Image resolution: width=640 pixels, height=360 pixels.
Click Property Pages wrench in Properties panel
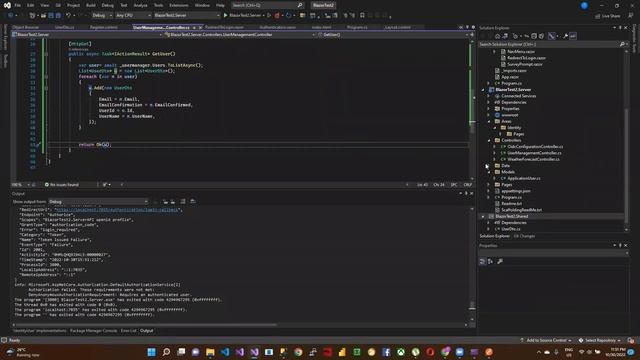pos(500,261)
